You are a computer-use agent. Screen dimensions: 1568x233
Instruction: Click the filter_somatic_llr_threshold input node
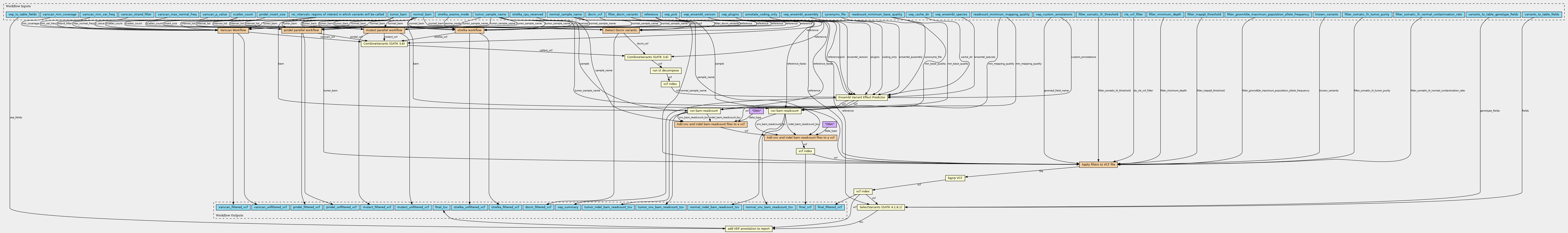point(1098,14)
